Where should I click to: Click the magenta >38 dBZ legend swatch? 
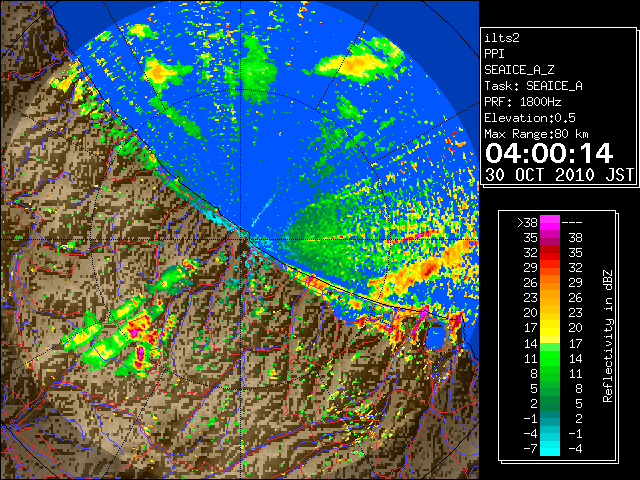[550, 222]
